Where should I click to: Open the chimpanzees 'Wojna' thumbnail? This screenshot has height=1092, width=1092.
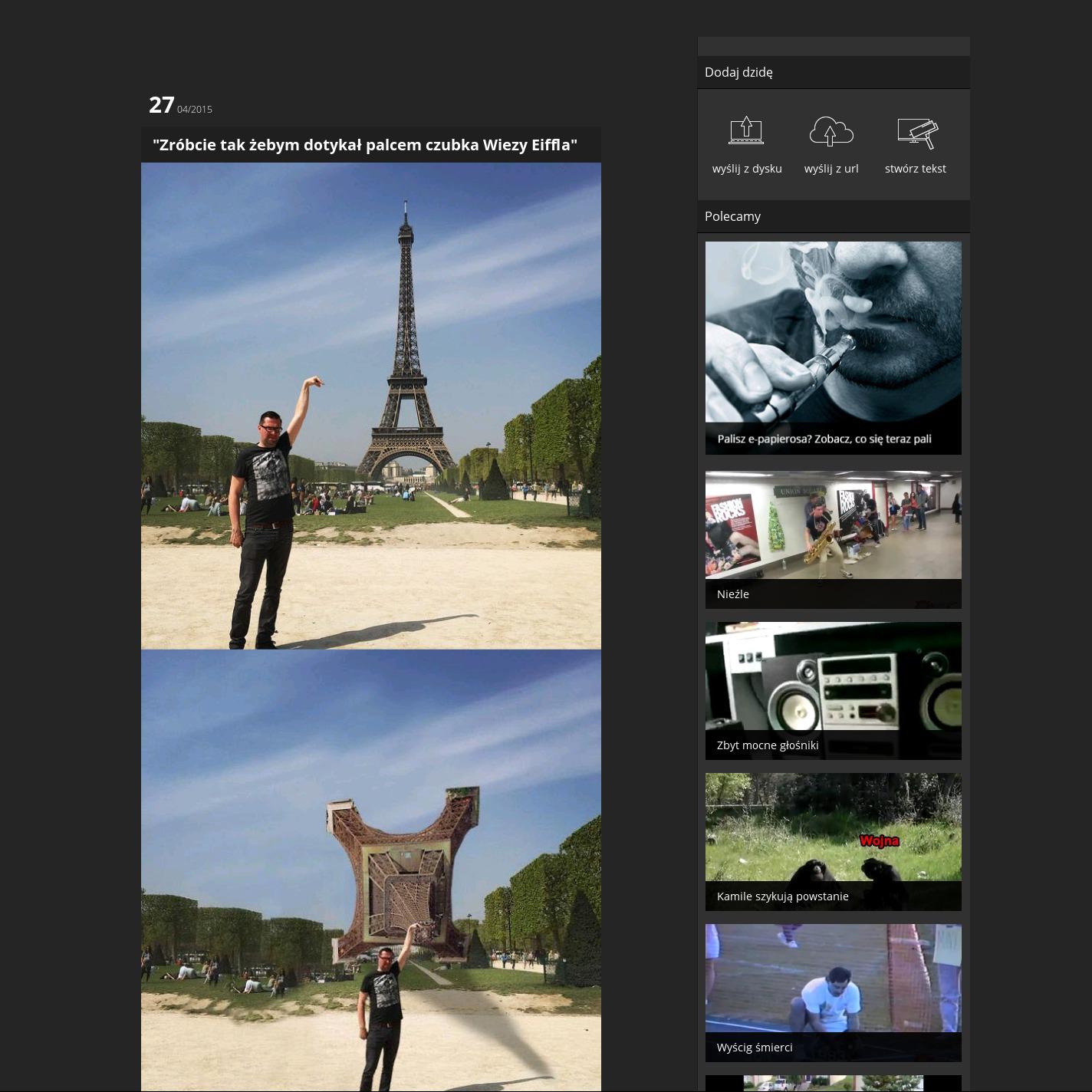pos(833,827)
